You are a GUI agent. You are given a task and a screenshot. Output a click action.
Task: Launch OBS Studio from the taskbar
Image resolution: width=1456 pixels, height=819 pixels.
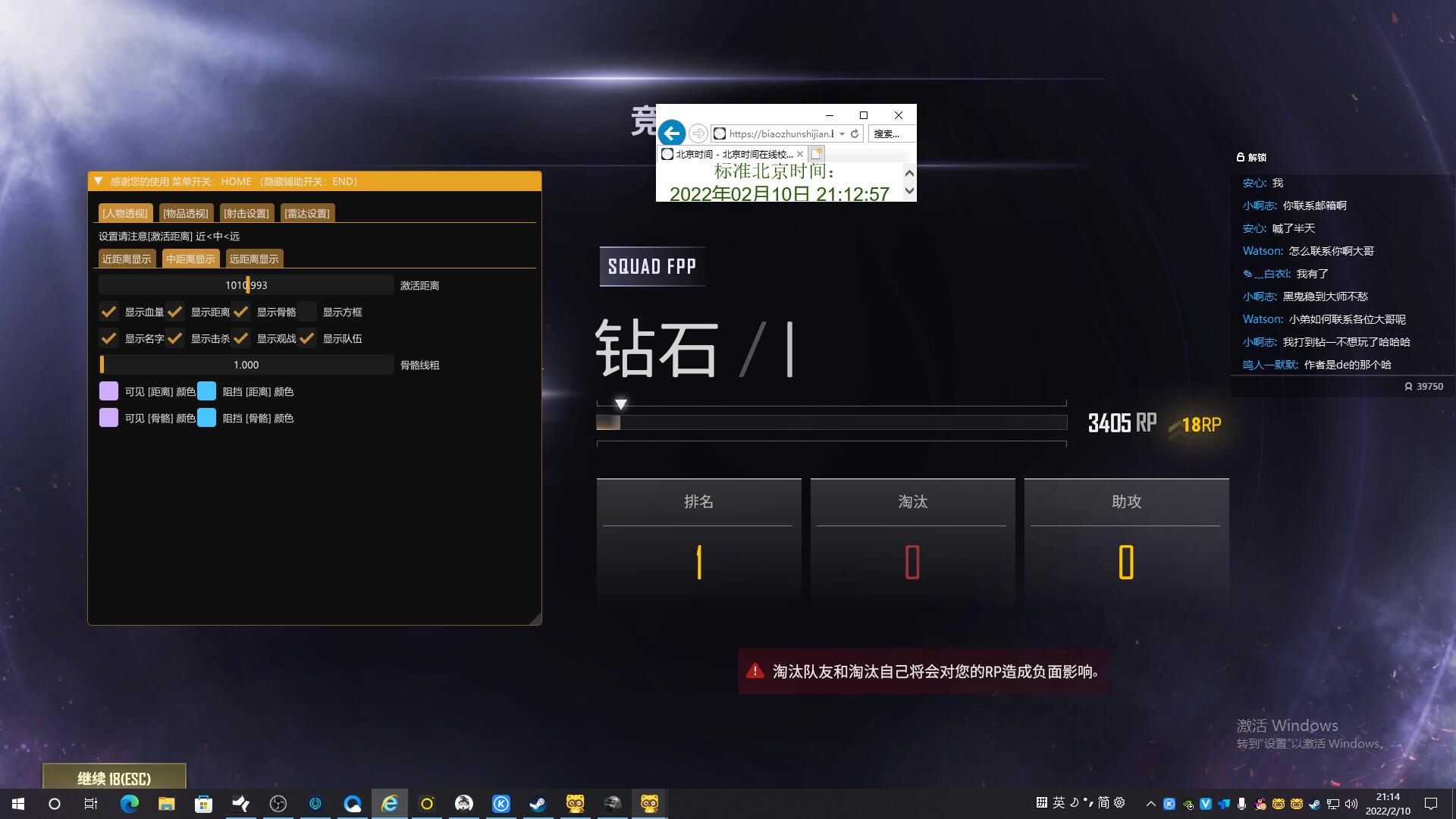click(278, 804)
